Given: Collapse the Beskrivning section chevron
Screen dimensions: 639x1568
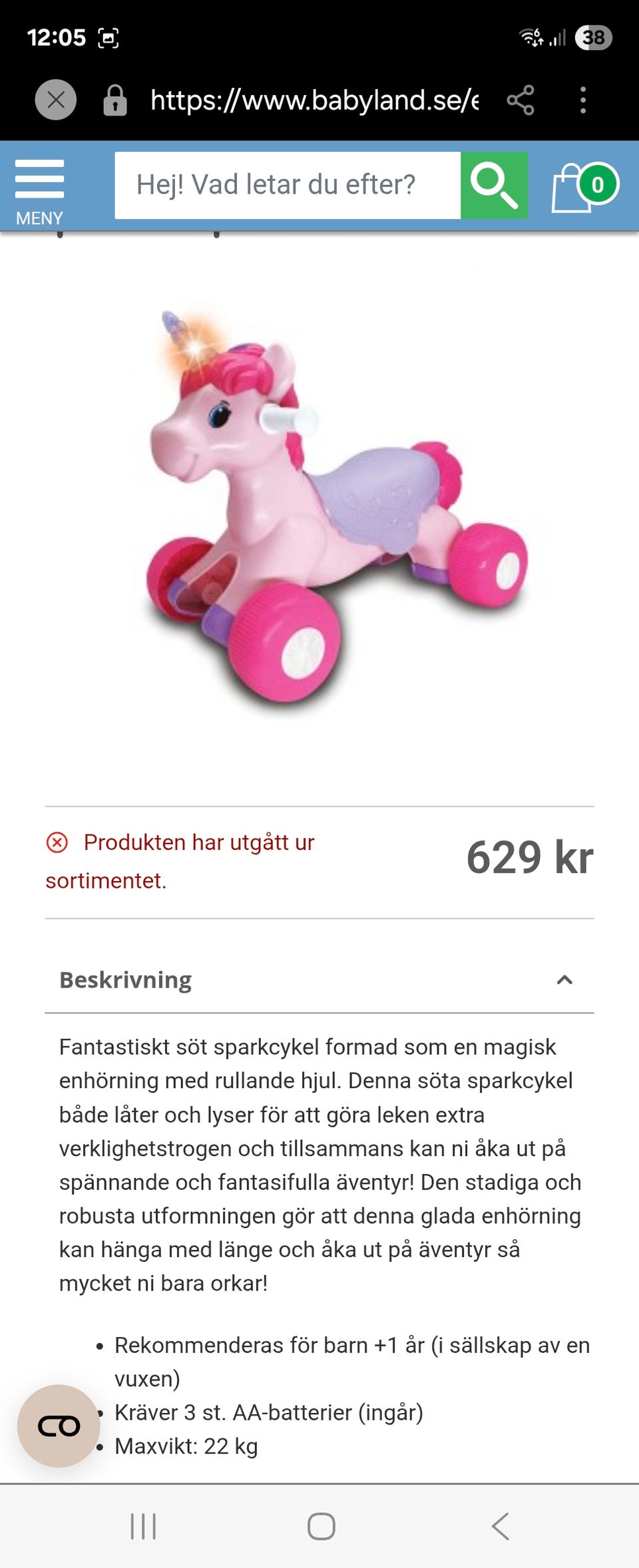Looking at the screenshot, I should [x=564, y=980].
